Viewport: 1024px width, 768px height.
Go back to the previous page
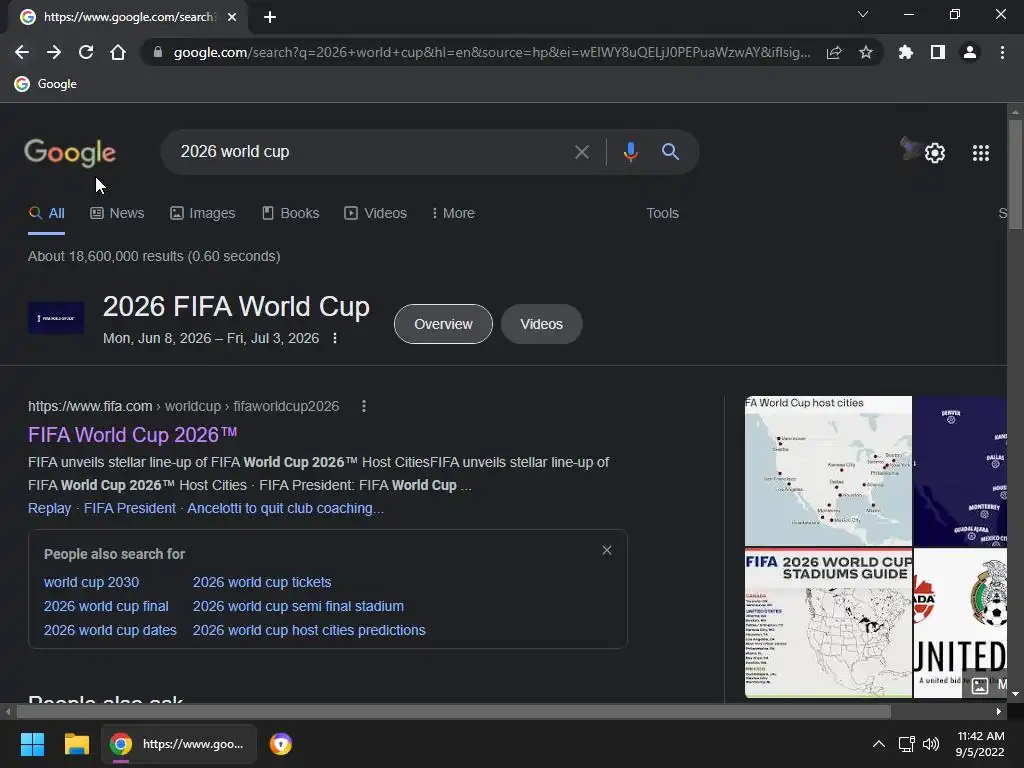(22, 52)
